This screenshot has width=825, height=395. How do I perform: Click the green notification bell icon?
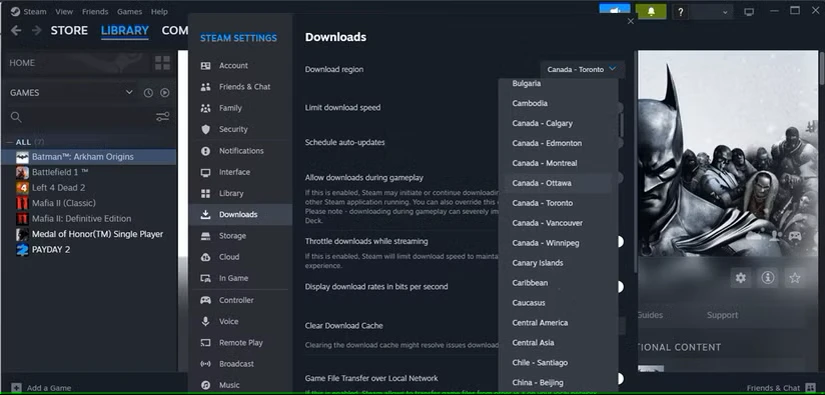pos(651,12)
